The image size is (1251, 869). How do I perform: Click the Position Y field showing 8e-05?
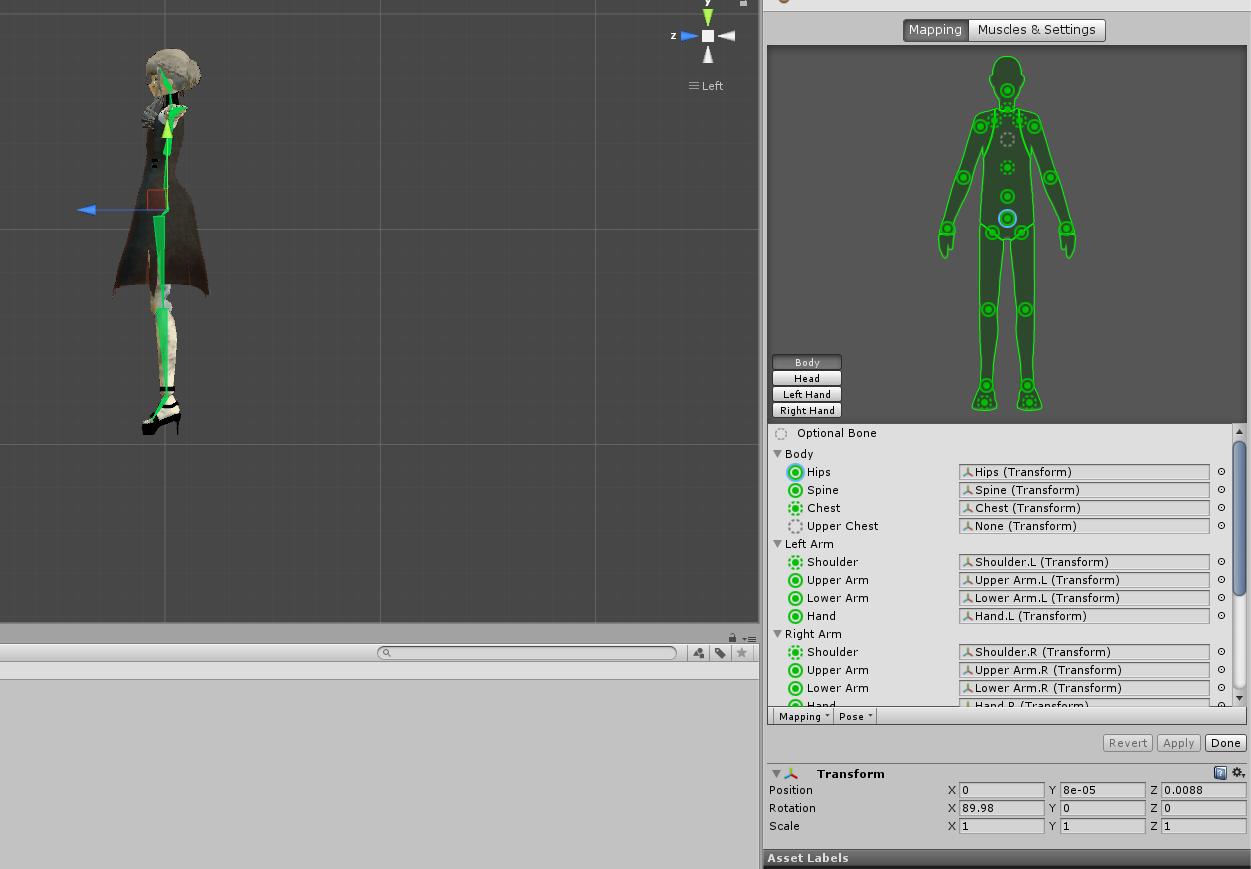[x=1102, y=790]
